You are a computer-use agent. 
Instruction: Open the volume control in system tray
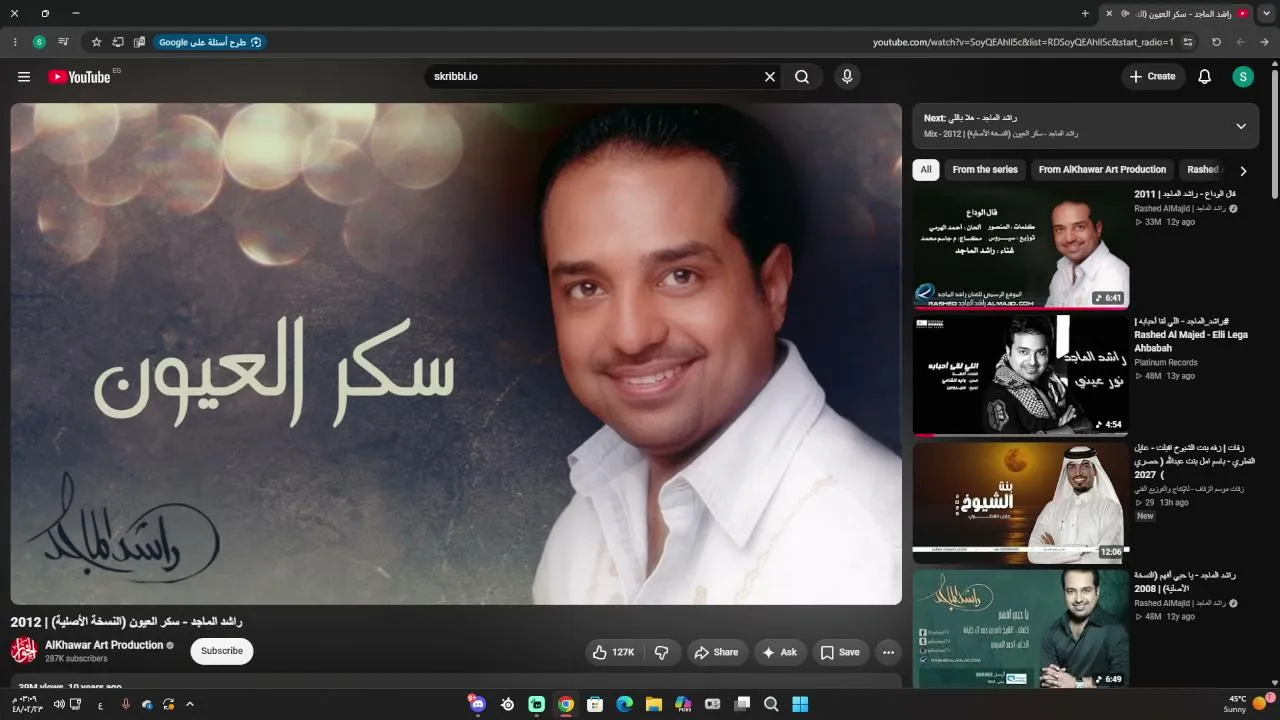click(x=59, y=704)
